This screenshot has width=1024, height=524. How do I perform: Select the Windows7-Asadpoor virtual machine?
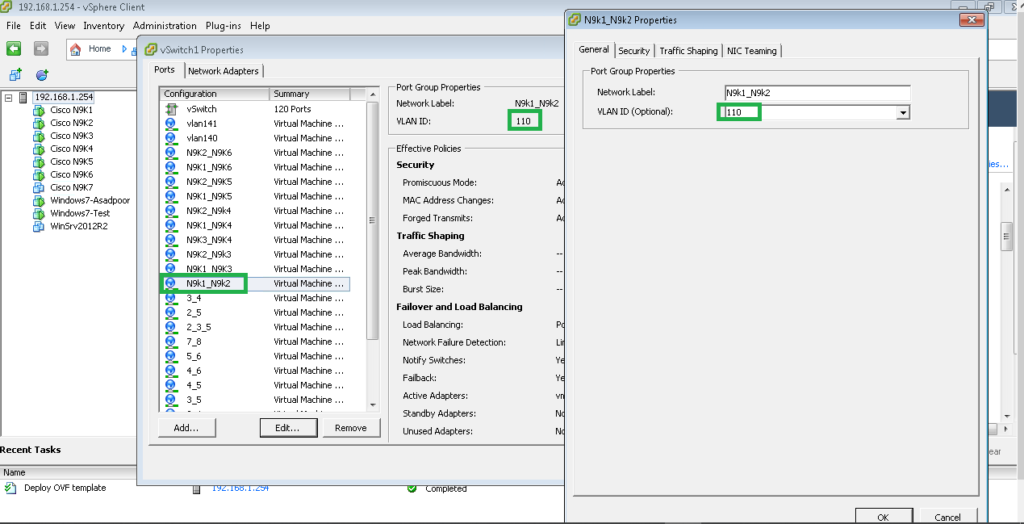pos(89,201)
